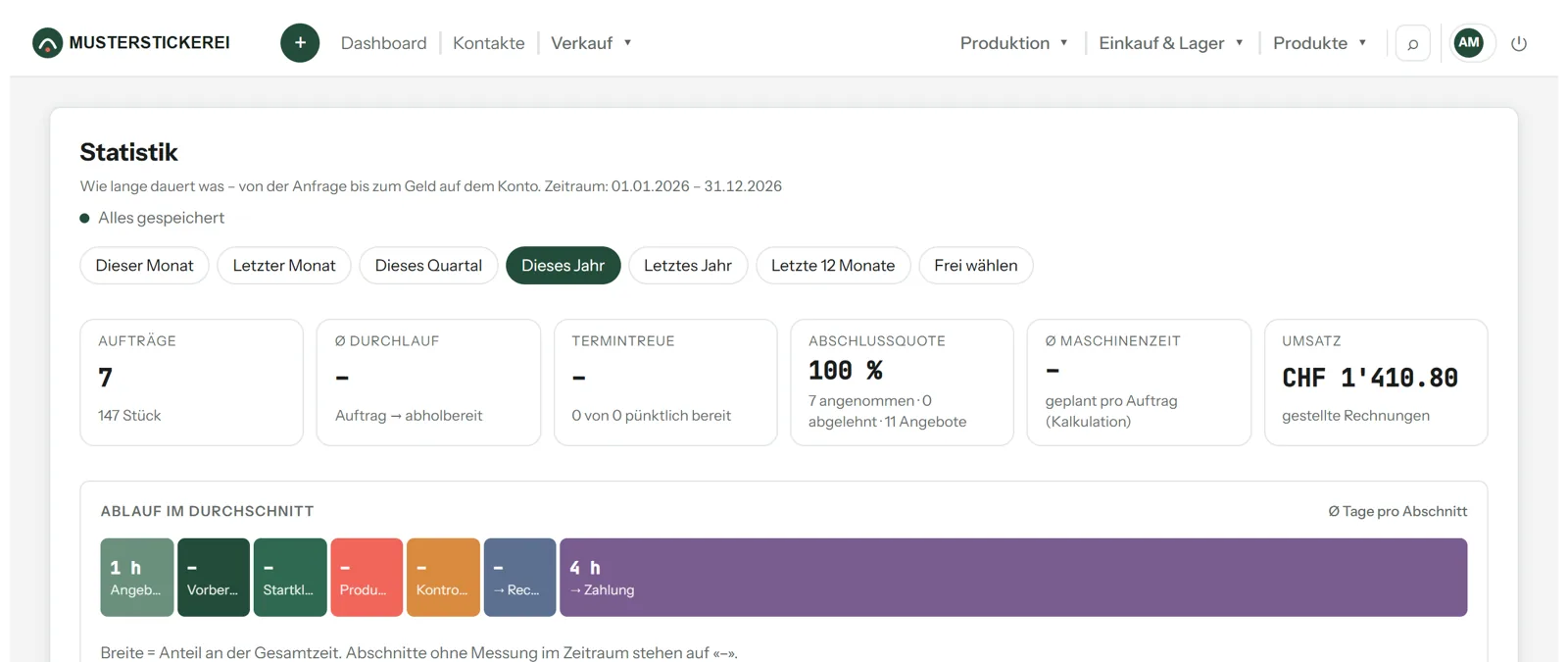Image resolution: width=1568 pixels, height=662 pixels.
Task: Click the dark green Vorbereitung segment
Action: coord(214,578)
